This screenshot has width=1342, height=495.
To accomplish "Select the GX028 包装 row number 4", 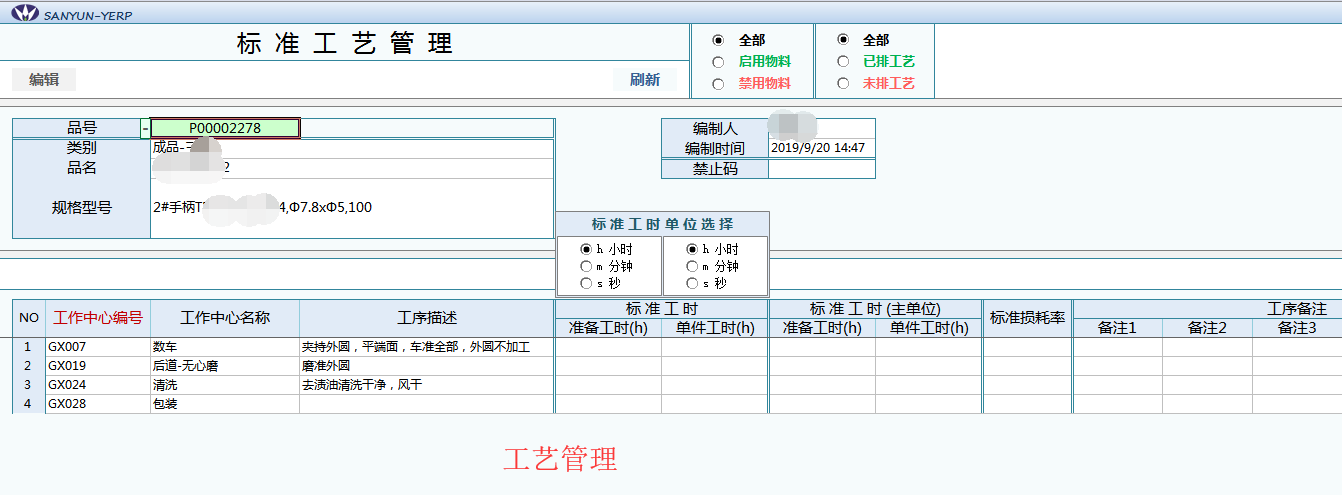I will click(x=28, y=404).
